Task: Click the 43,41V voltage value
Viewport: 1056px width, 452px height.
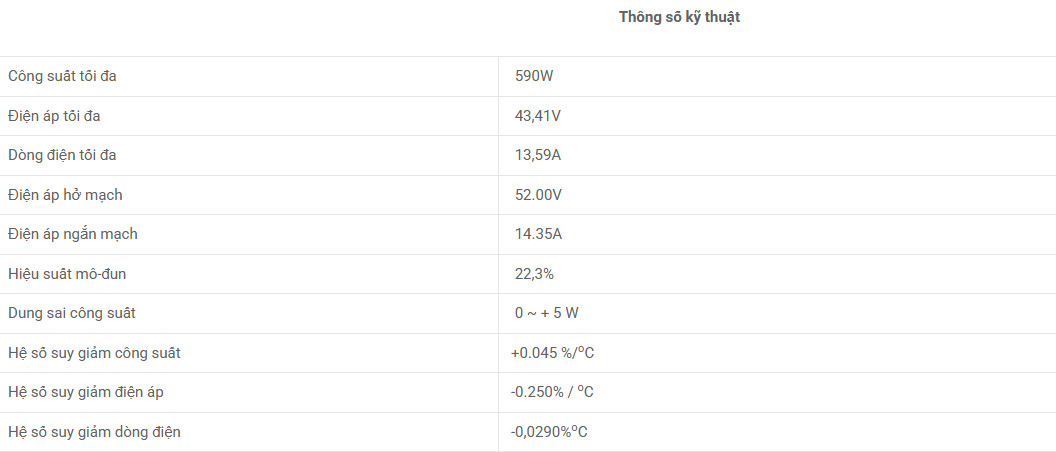Action: tap(537, 116)
